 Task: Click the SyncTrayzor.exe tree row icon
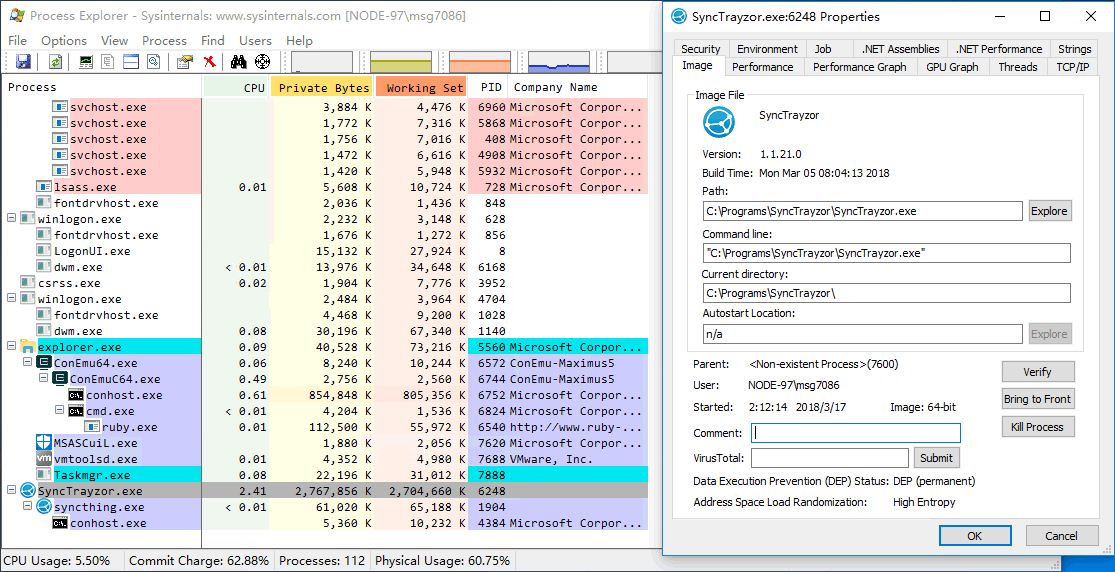pyautogui.click(x=28, y=491)
